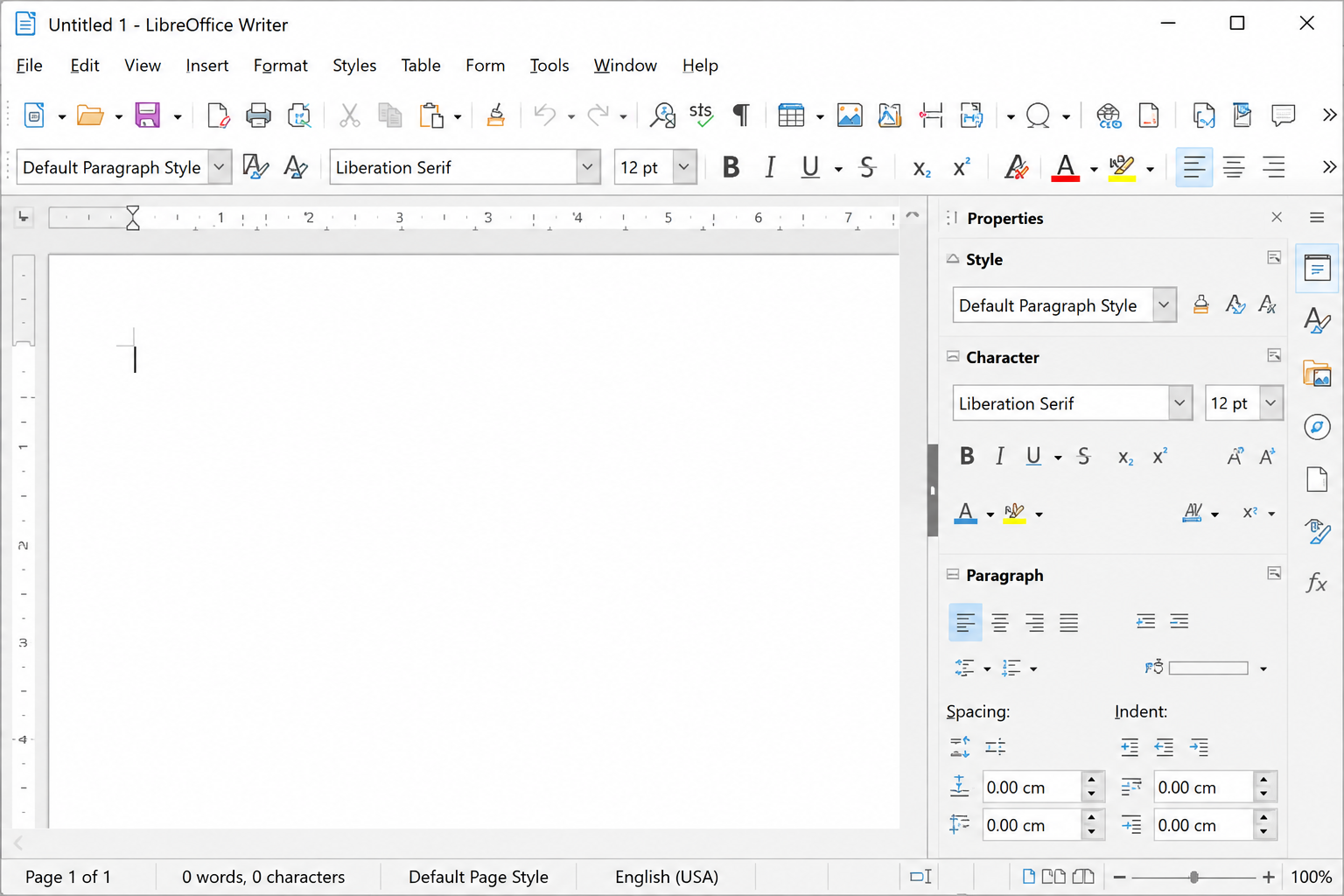The image size is (1344, 896).
Task: Open sidebar Functions fx icon
Action: pyautogui.click(x=1317, y=583)
